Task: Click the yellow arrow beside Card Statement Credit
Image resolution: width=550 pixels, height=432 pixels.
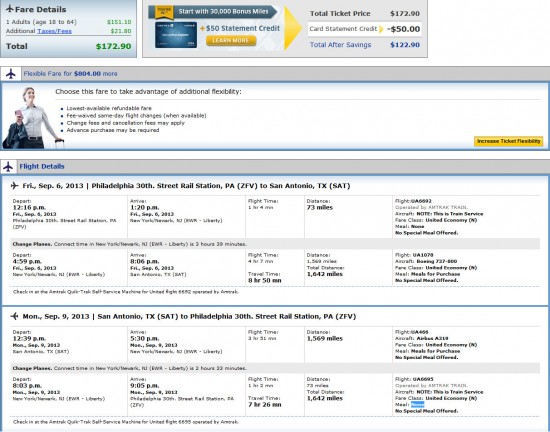Action: coord(381,29)
